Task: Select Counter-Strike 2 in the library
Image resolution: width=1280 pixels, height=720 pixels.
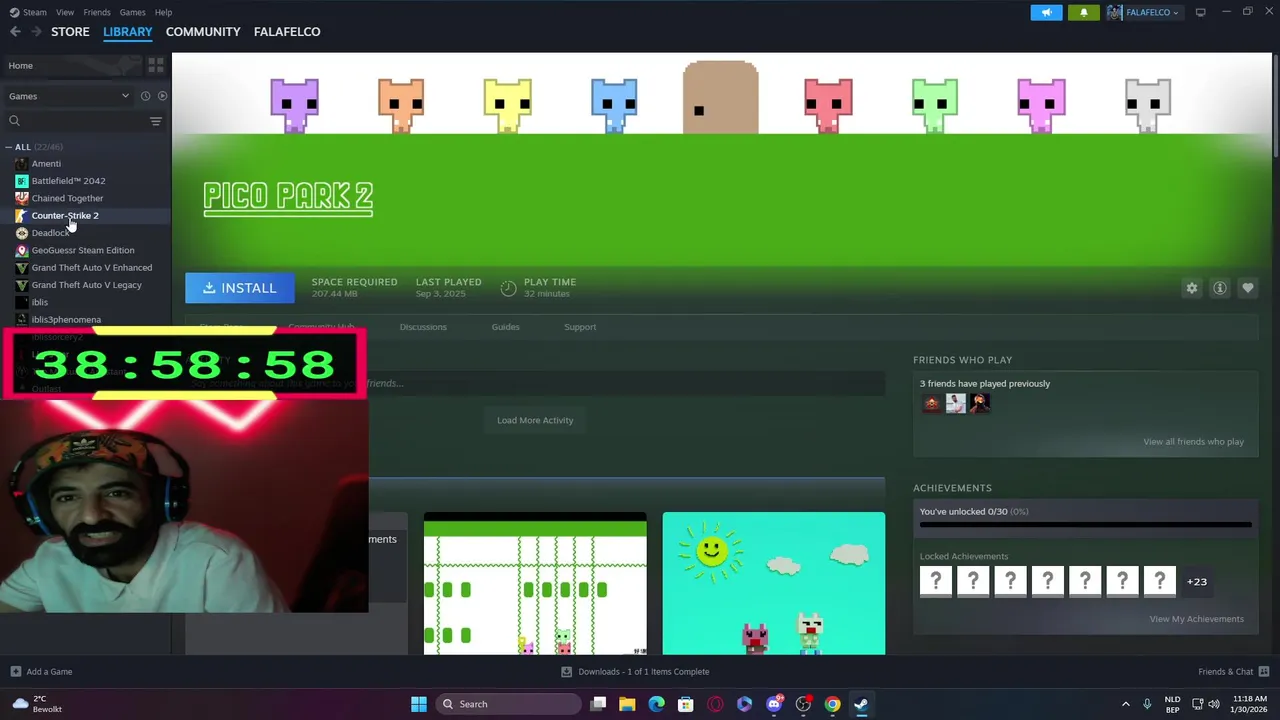Action: (65, 216)
